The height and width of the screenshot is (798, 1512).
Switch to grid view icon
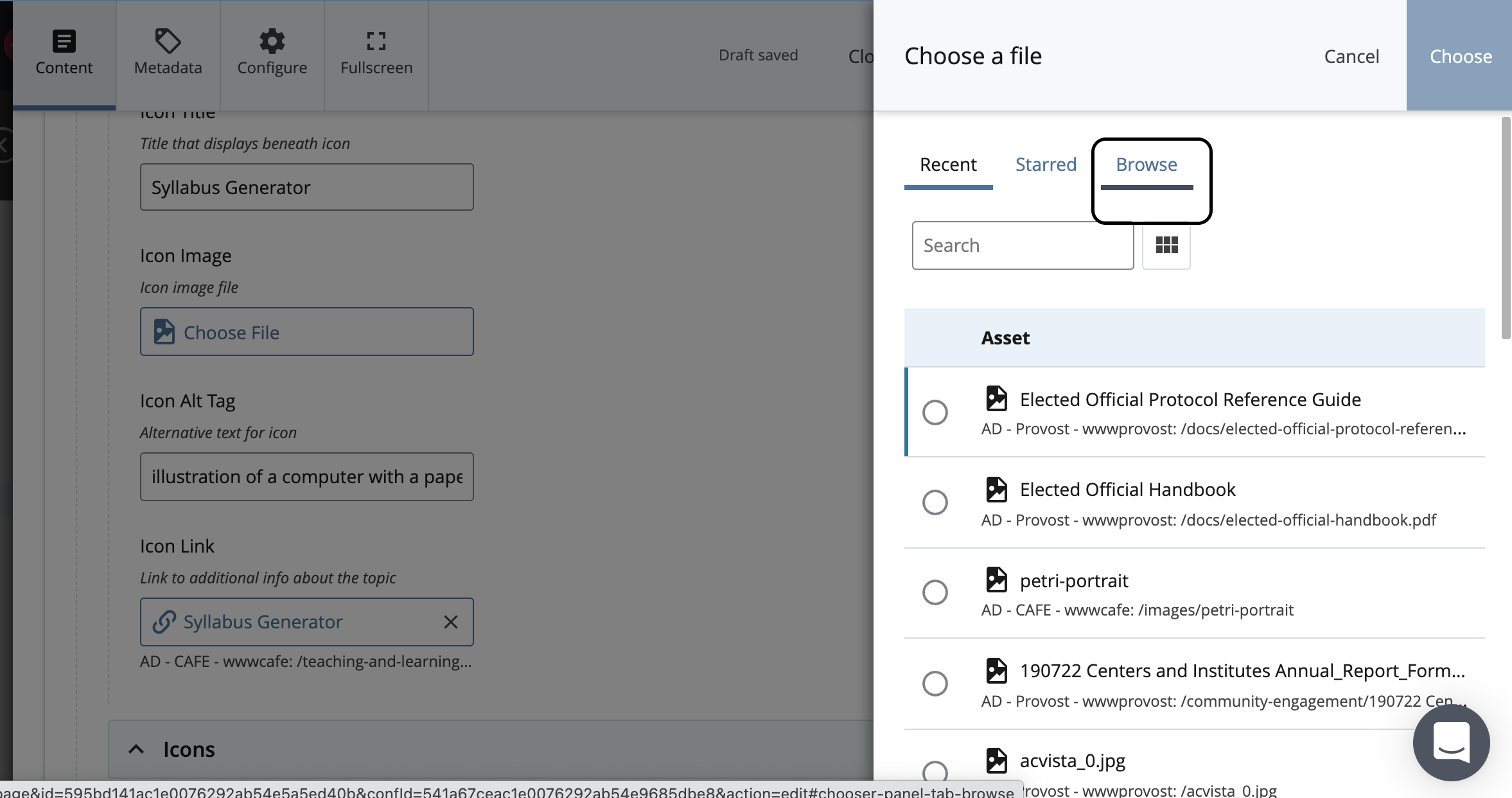click(x=1166, y=245)
